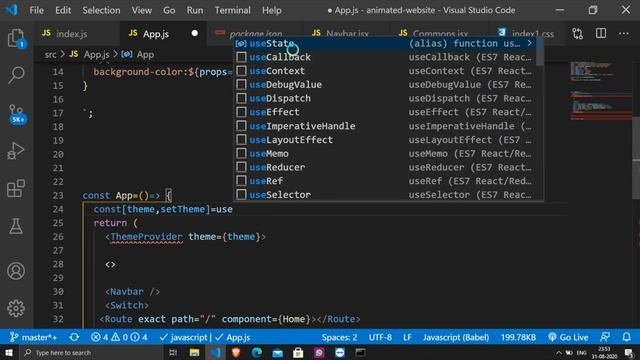Open the errors and warnings status counter
Viewport: 640px width, 360px height.
(x=119, y=337)
